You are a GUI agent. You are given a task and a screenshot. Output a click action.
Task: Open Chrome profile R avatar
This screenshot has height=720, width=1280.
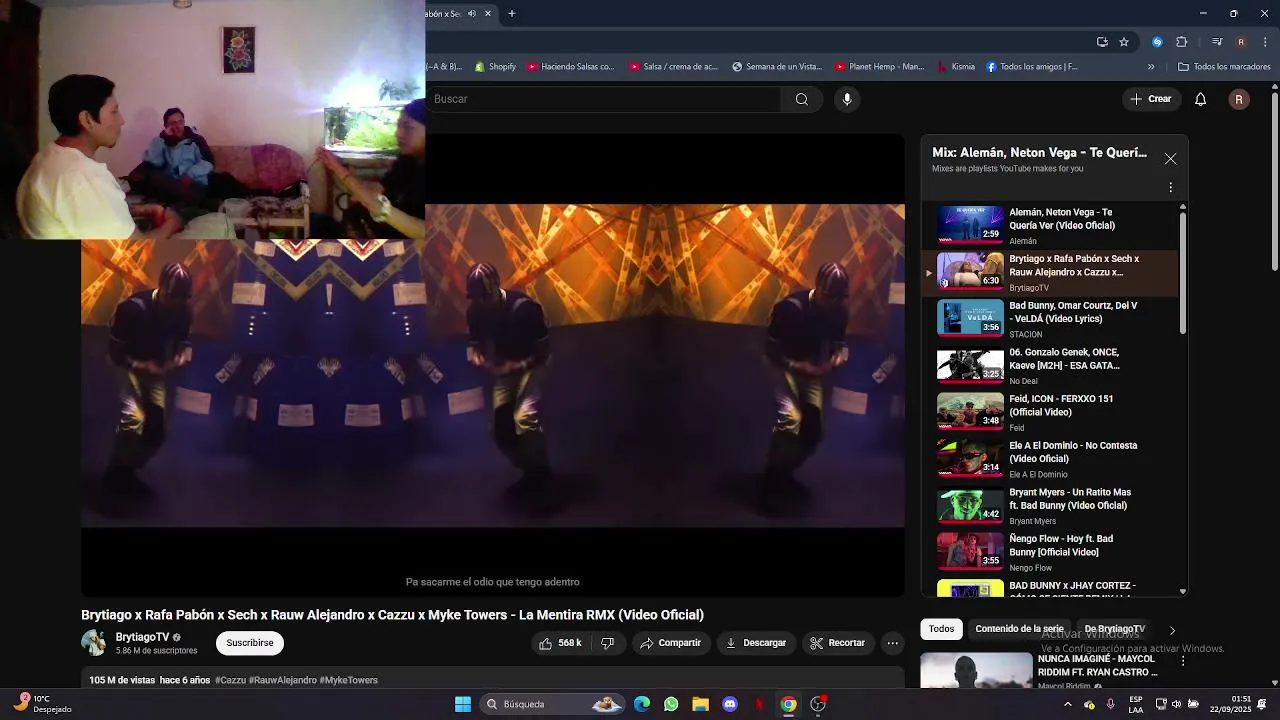1241,42
